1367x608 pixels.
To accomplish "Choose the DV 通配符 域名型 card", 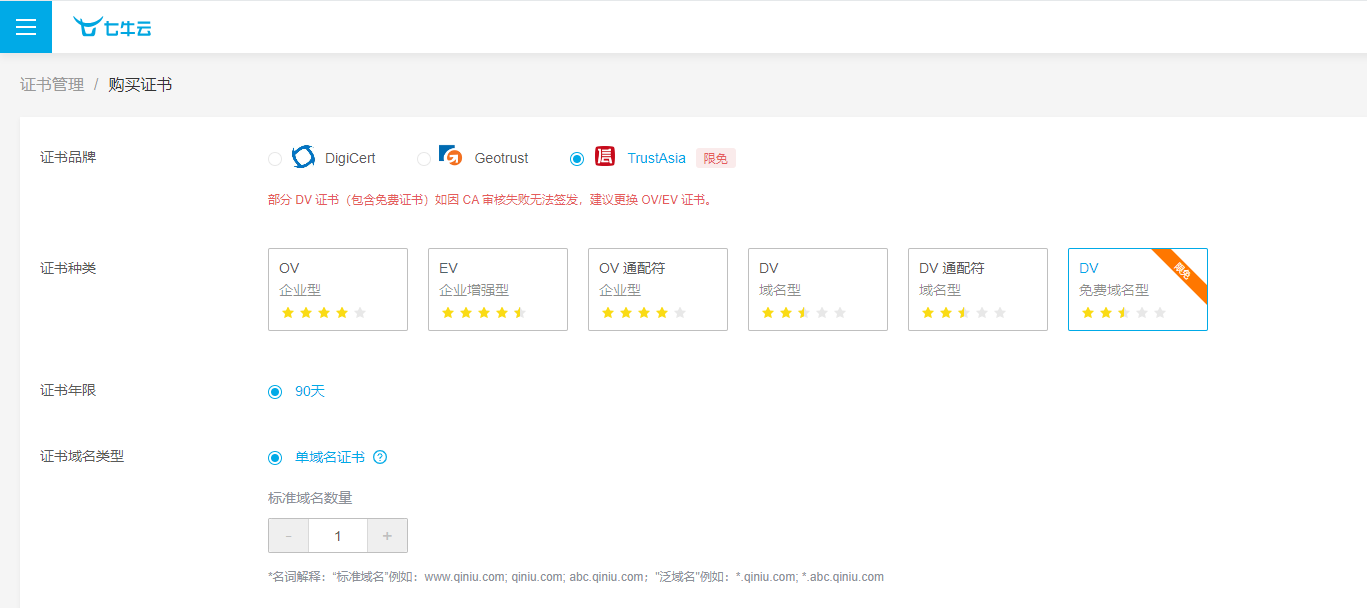I will coord(978,289).
